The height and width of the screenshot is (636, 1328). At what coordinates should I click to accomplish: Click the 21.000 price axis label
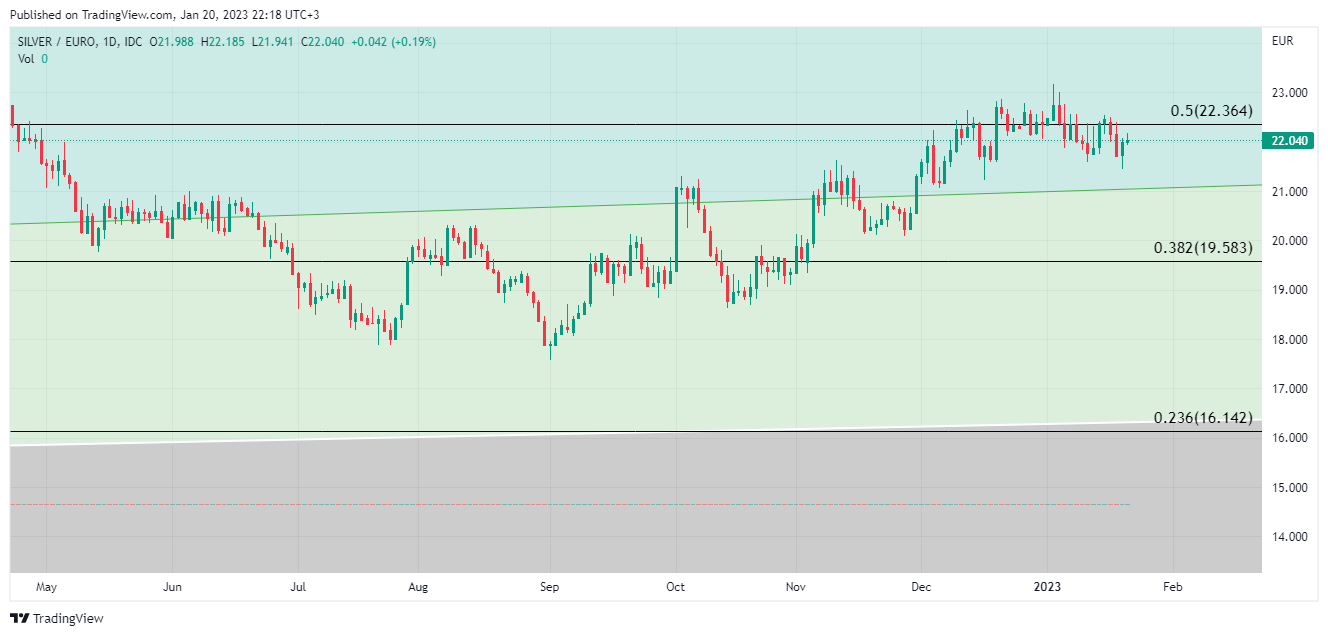(1289, 192)
